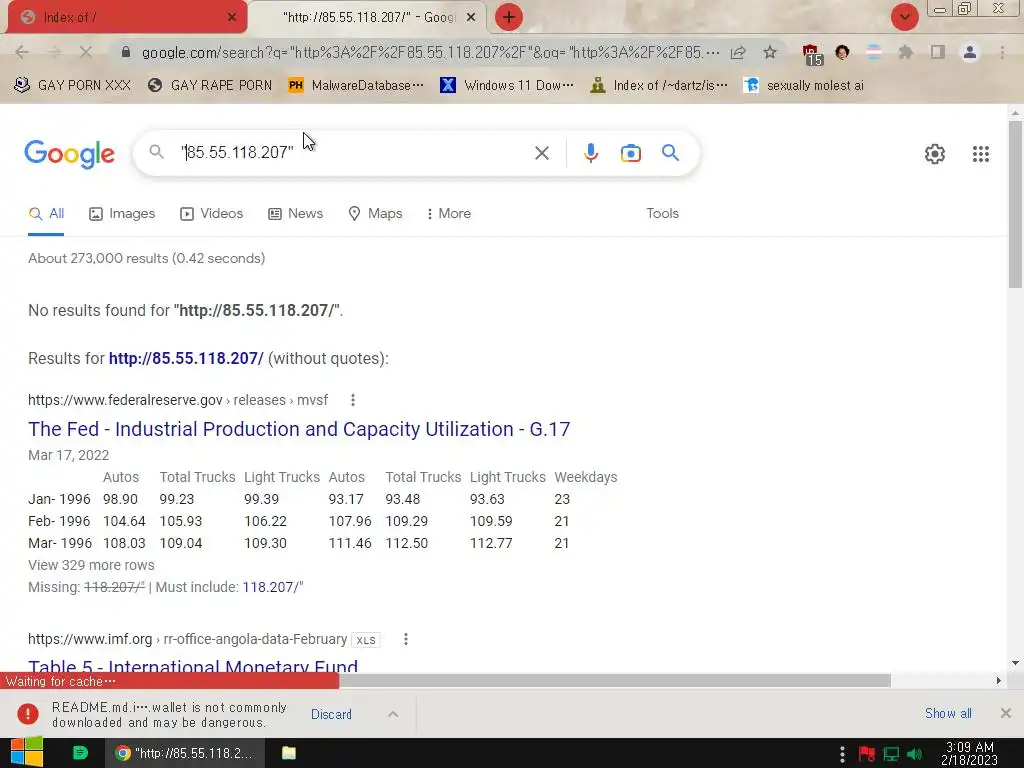Close the downloads bar
Image resolution: width=1024 pixels, height=768 pixels.
pos(1006,713)
